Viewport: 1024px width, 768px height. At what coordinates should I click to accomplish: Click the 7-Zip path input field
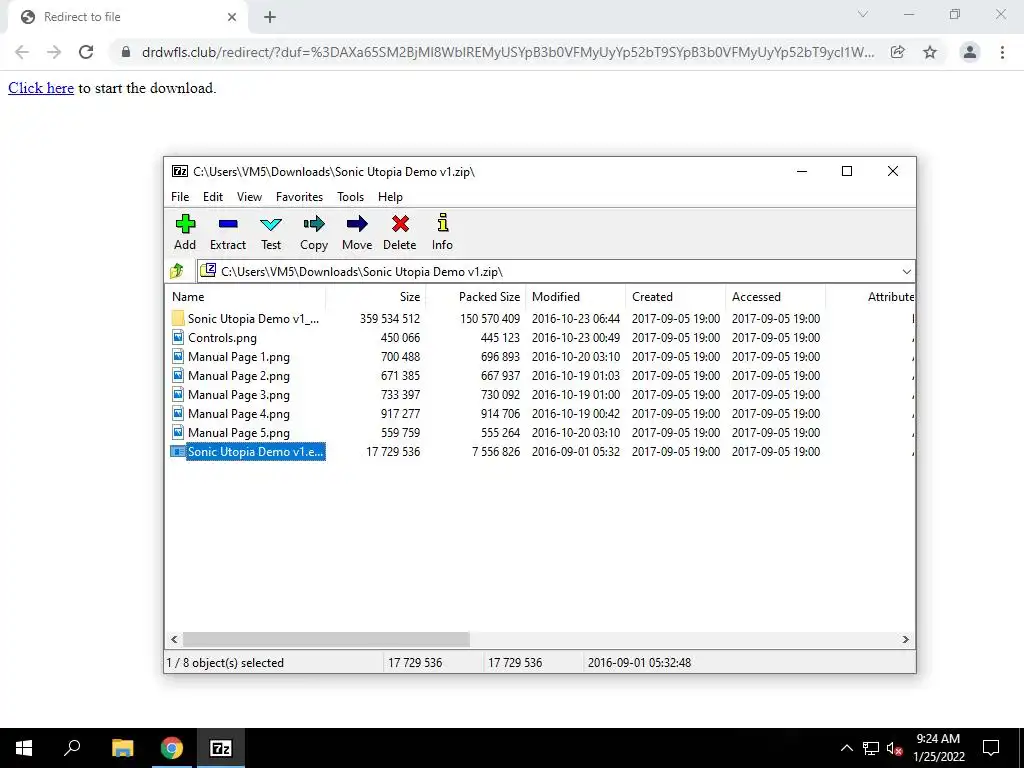tap(556, 271)
